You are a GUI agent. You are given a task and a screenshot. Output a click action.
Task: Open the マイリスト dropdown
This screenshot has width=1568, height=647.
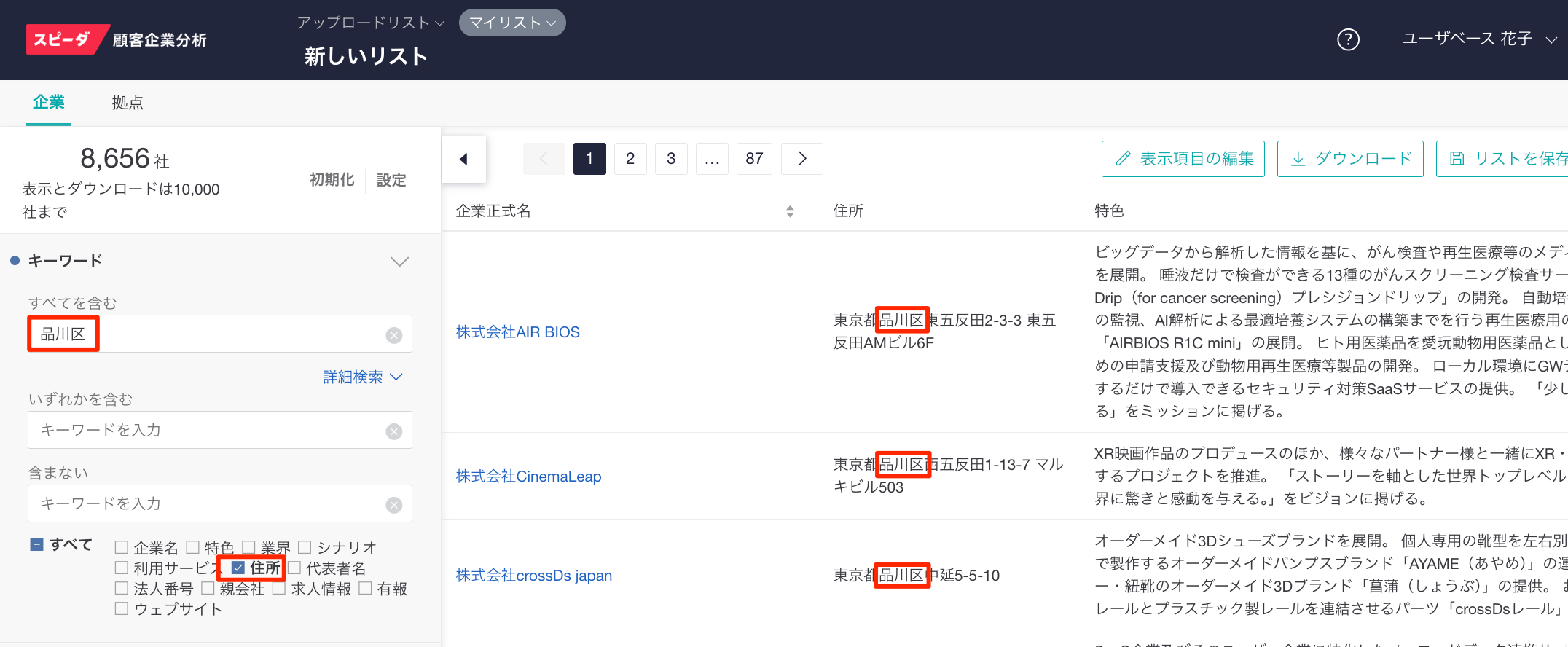(x=512, y=23)
